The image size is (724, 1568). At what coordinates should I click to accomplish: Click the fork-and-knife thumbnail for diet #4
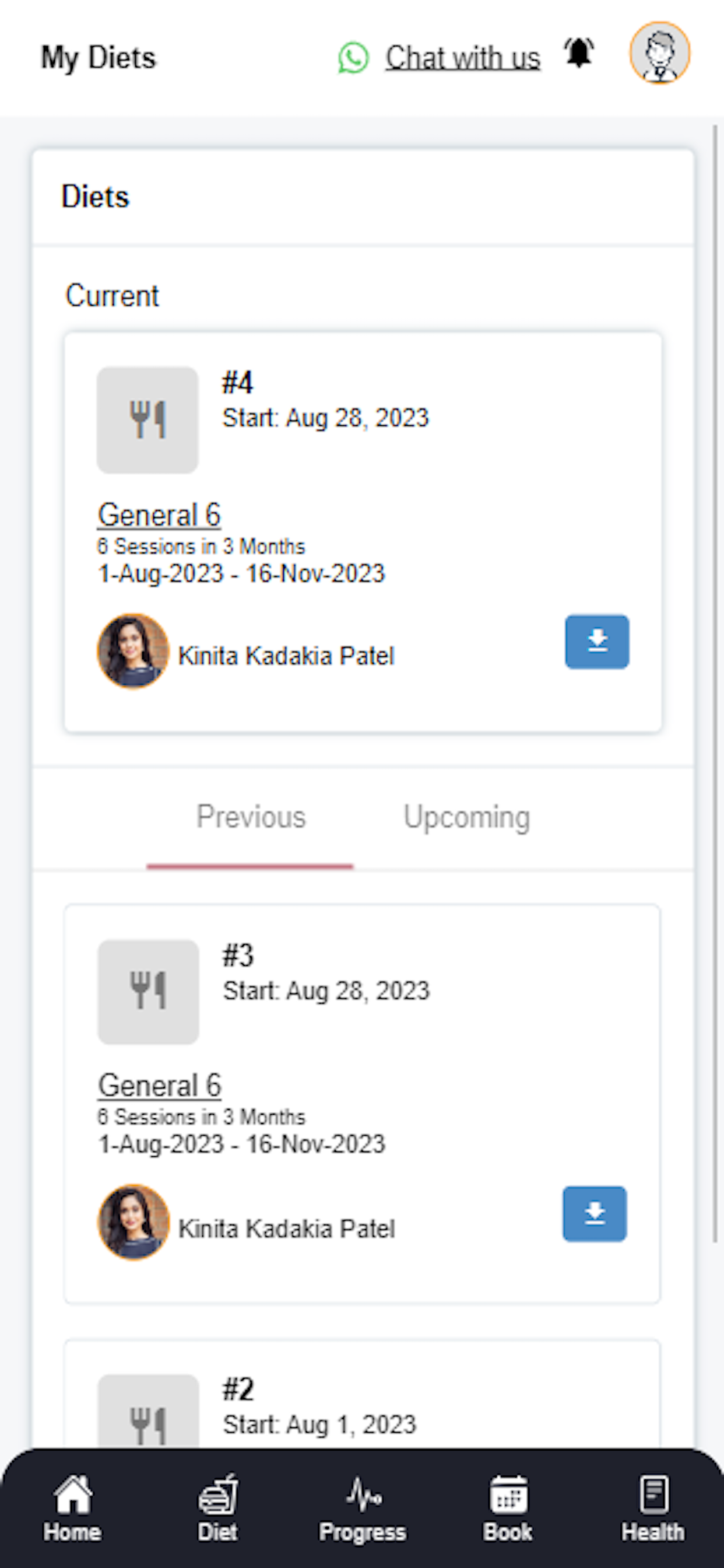(147, 420)
